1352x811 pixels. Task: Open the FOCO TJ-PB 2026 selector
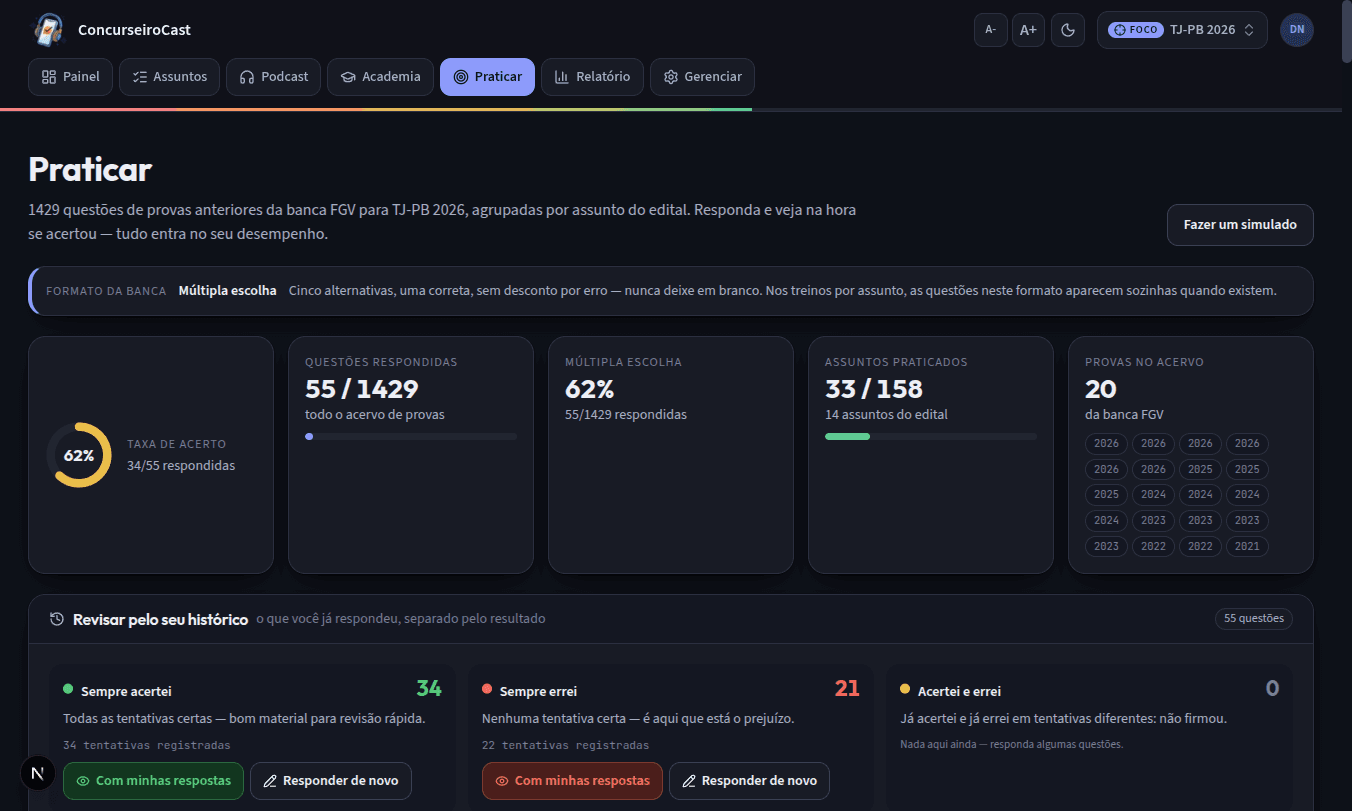tap(1182, 30)
